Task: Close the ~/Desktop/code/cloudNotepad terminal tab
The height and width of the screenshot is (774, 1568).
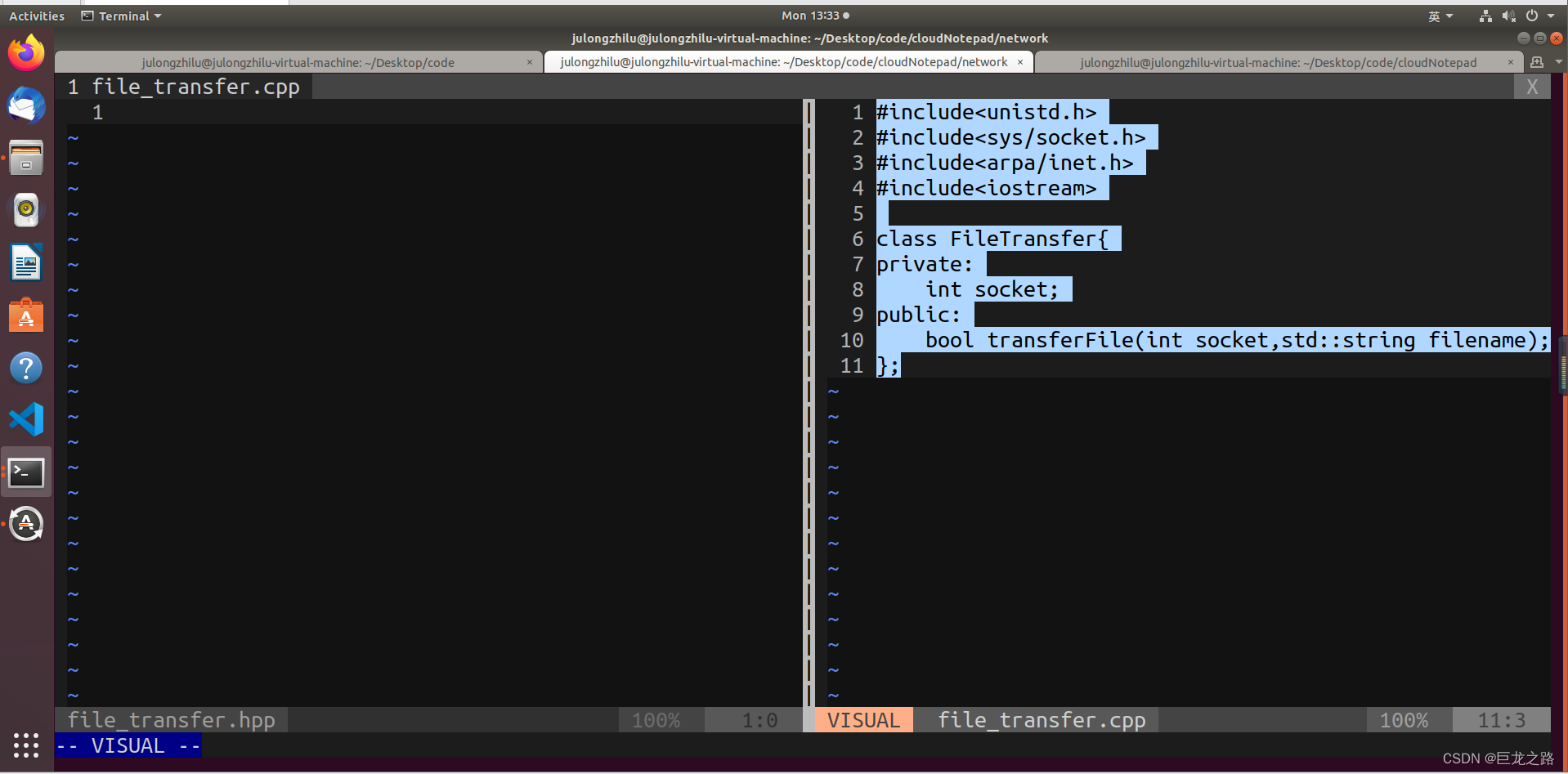Action: point(1511,62)
